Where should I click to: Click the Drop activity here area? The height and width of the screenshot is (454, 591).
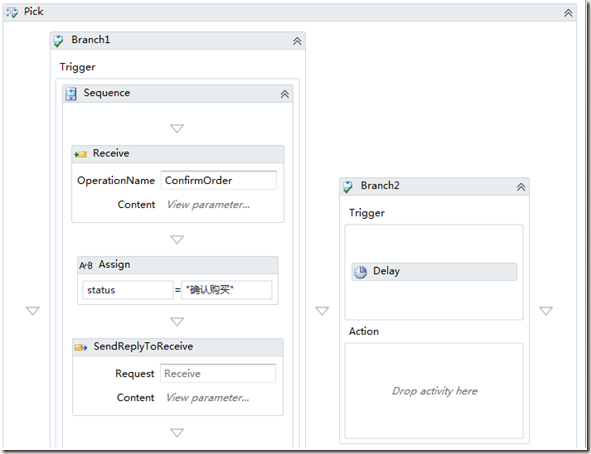(434, 391)
